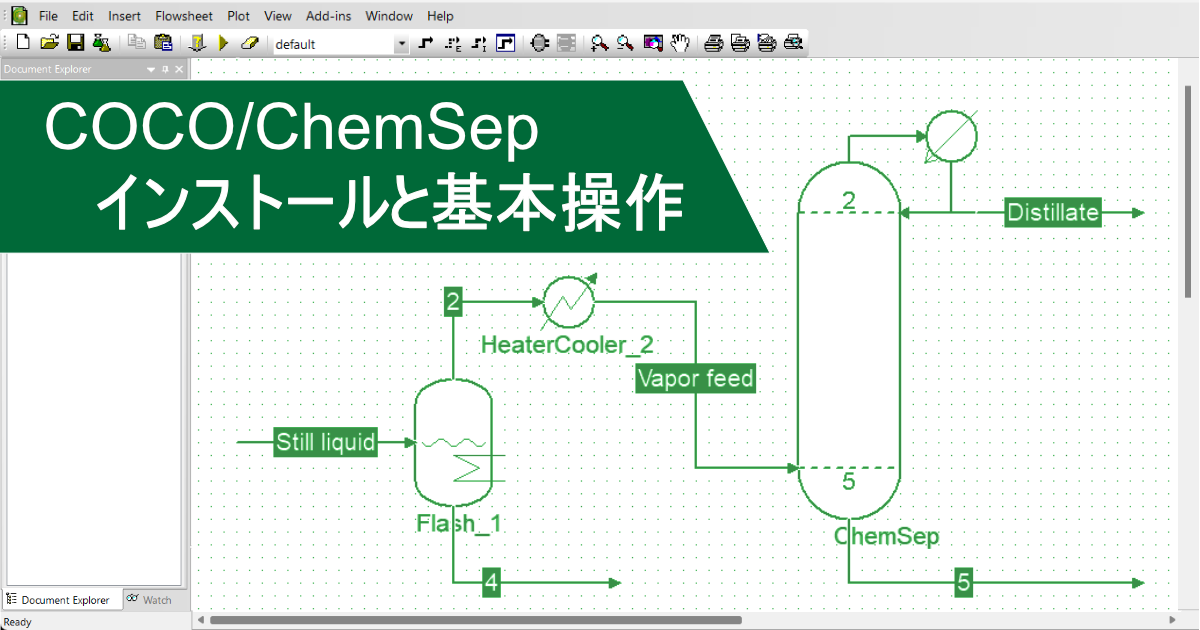Open the default stream type dropdown

tap(402, 44)
